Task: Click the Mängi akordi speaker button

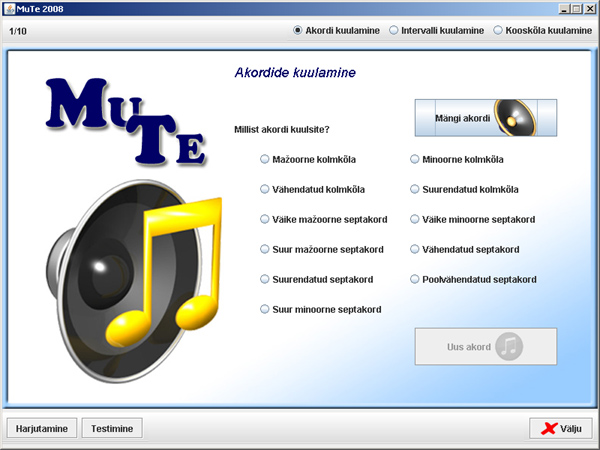Action: click(485, 118)
